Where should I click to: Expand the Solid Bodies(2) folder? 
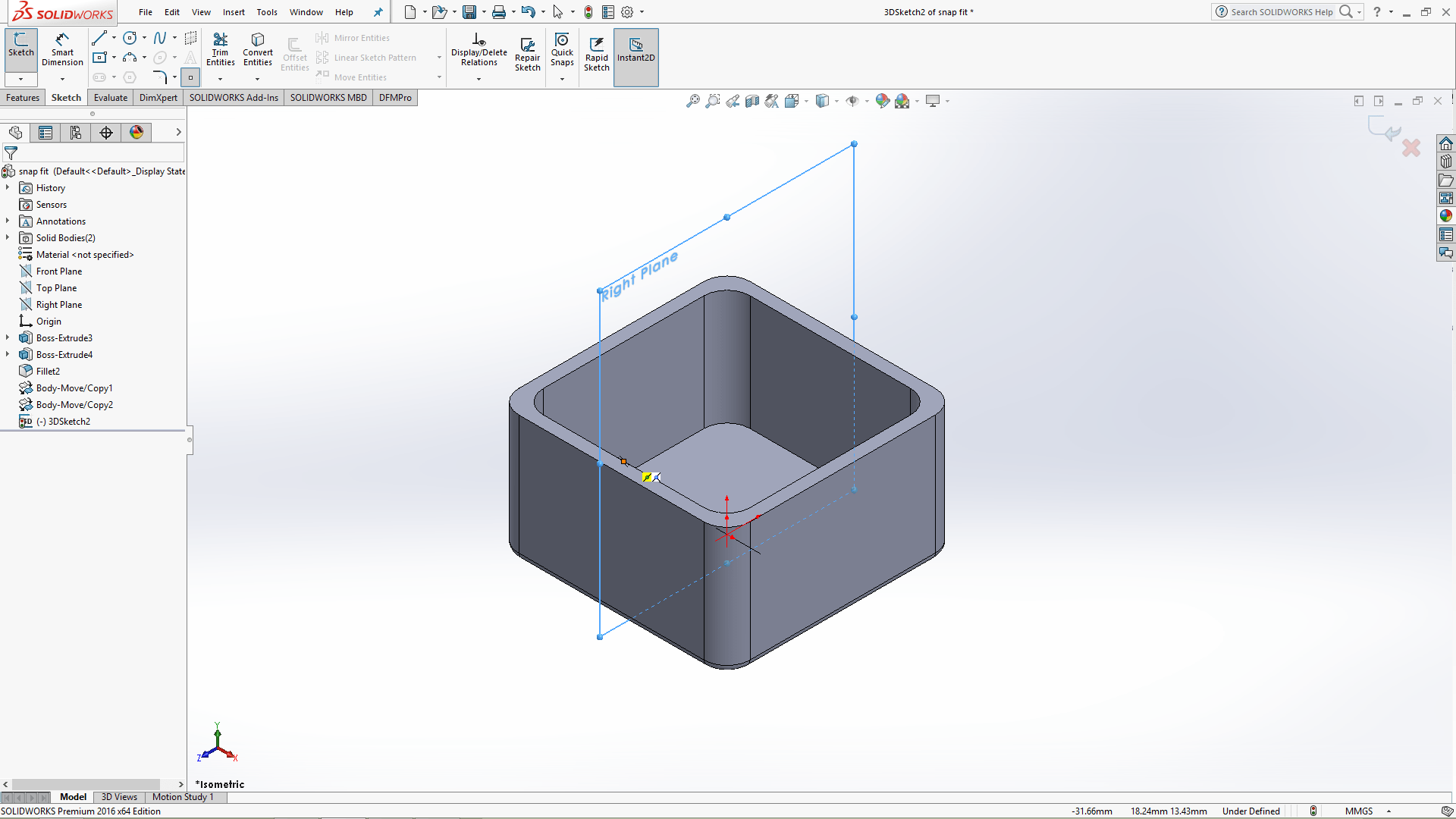click(x=8, y=238)
